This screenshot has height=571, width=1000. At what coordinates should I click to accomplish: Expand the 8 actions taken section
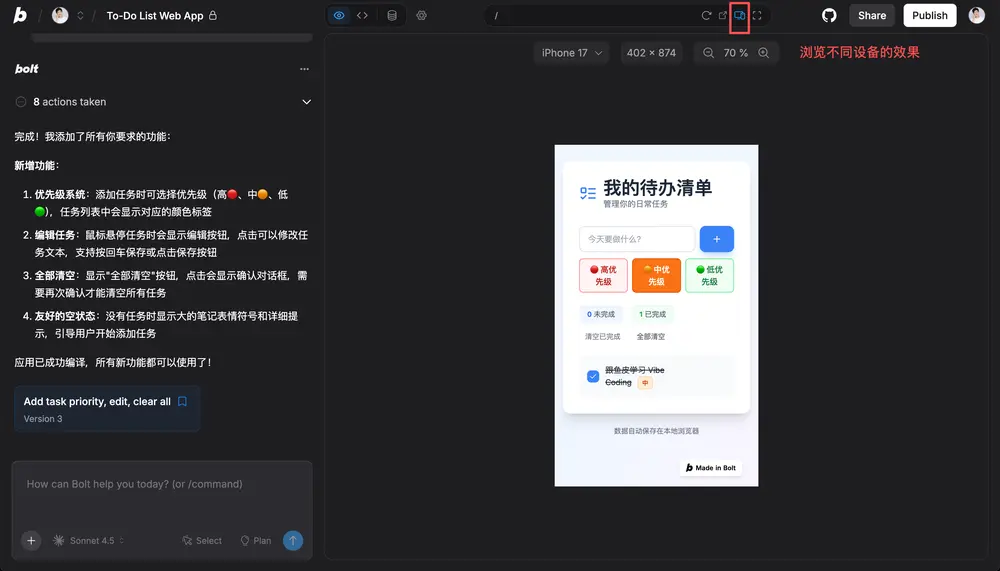coord(306,101)
